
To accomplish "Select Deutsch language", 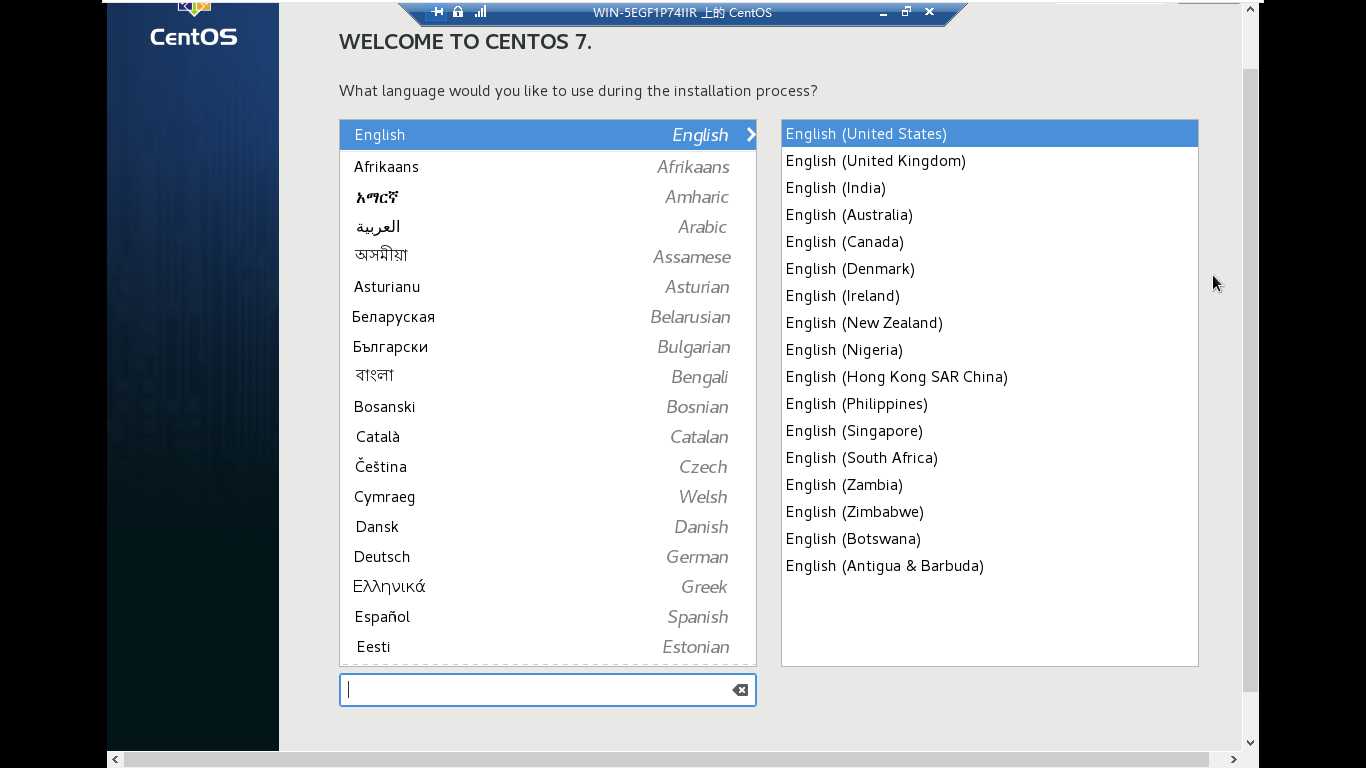I will (548, 557).
